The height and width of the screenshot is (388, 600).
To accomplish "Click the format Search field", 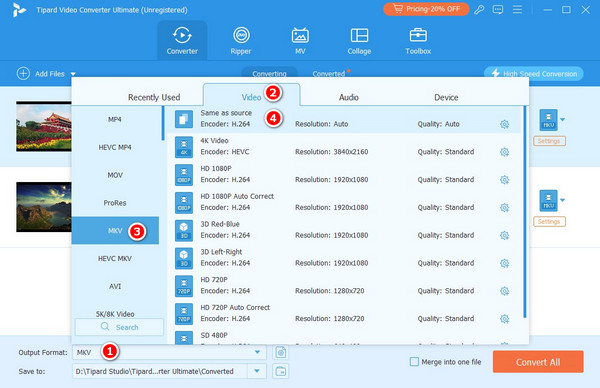I will 119,327.
